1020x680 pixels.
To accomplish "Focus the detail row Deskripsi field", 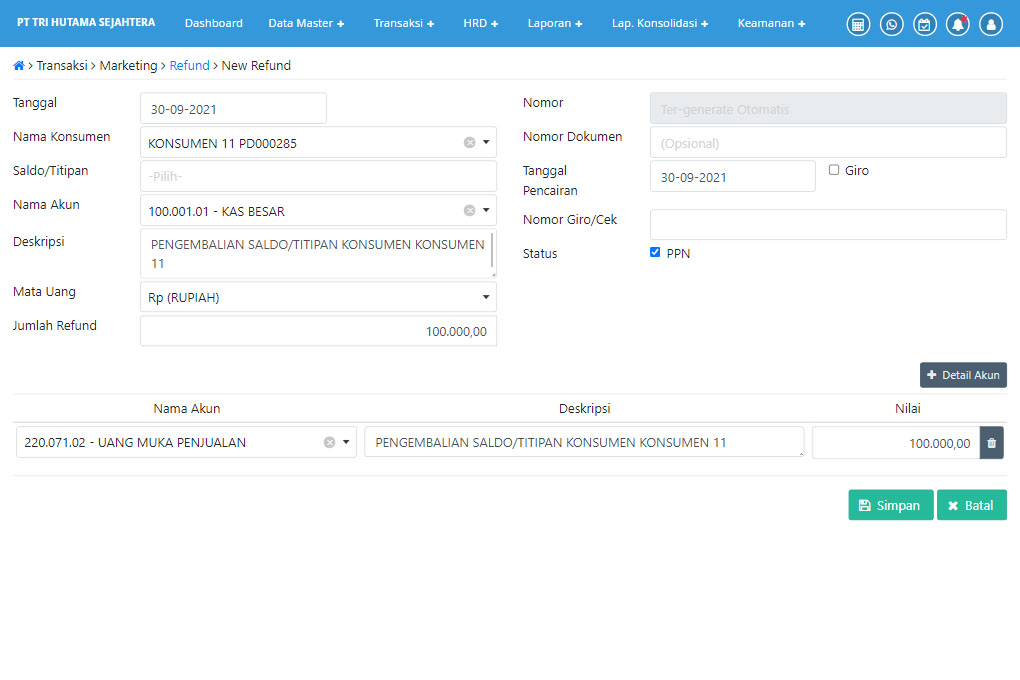I will click(584, 442).
